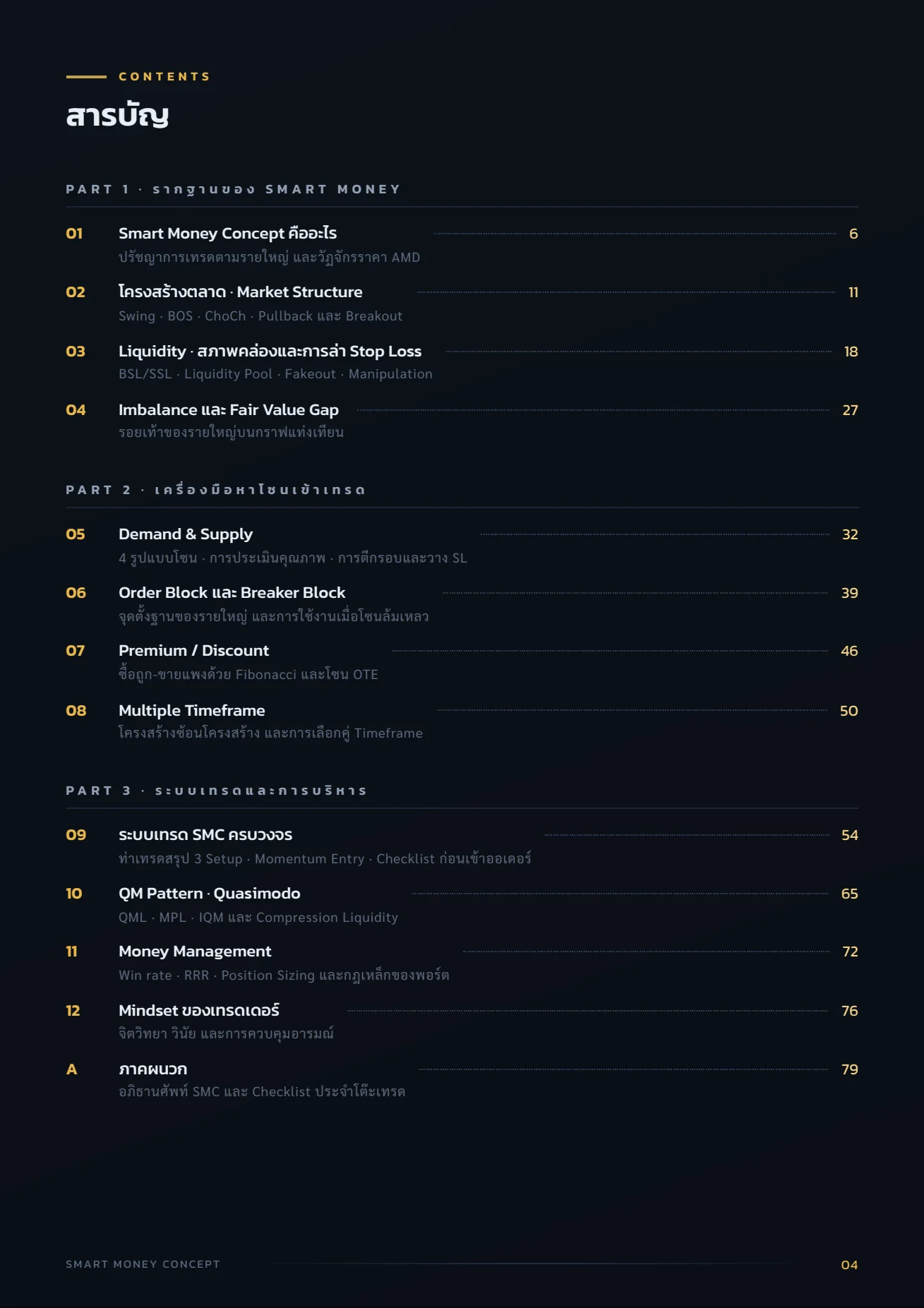Click page number 79 for the appendix
The image size is (924, 1308).
tap(850, 1069)
